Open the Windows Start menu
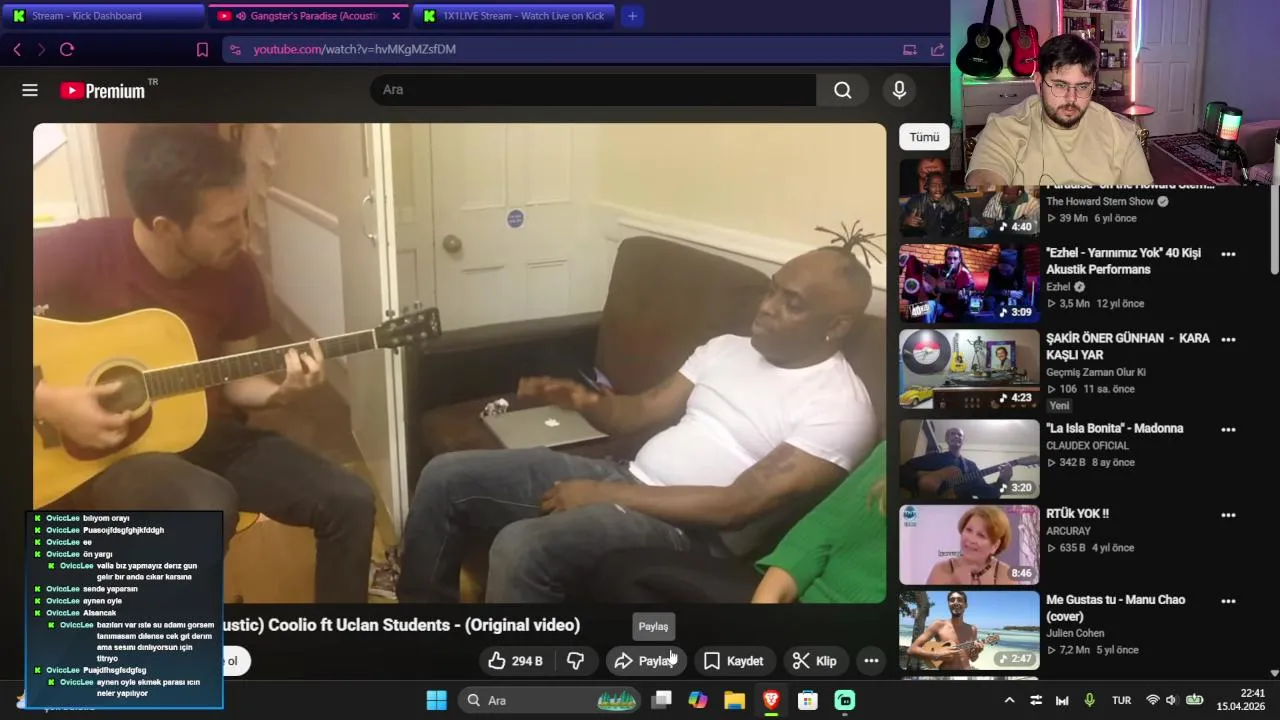Screen dimensions: 1280x720 [x=437, y=701]
